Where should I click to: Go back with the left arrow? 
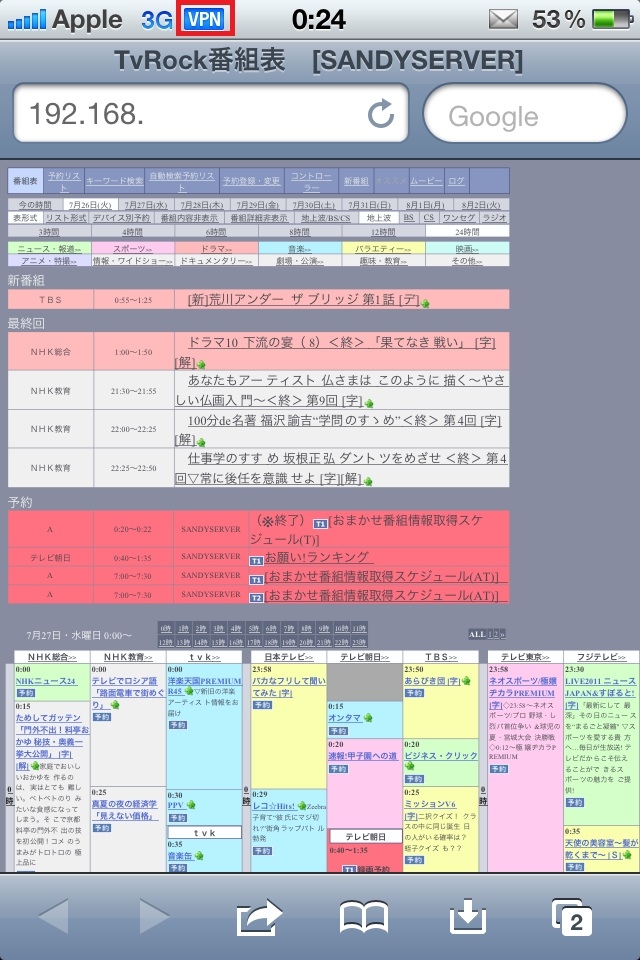tap(53, 917)
